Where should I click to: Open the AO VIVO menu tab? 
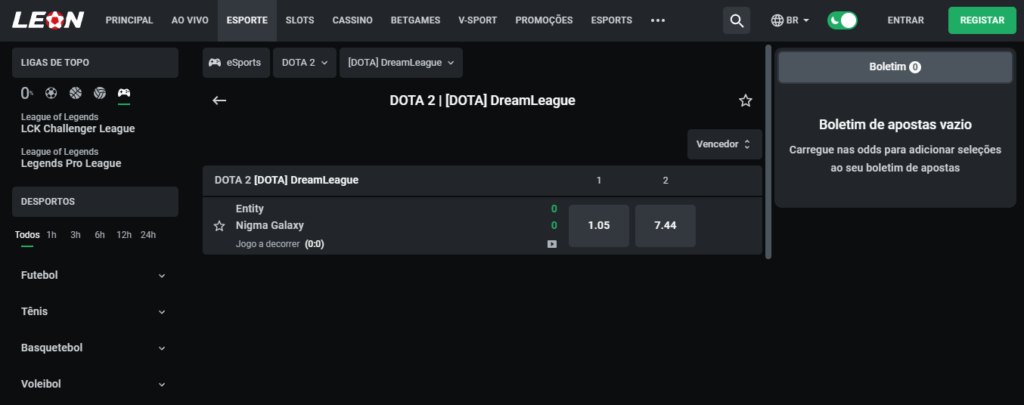(x=190, y=20)
